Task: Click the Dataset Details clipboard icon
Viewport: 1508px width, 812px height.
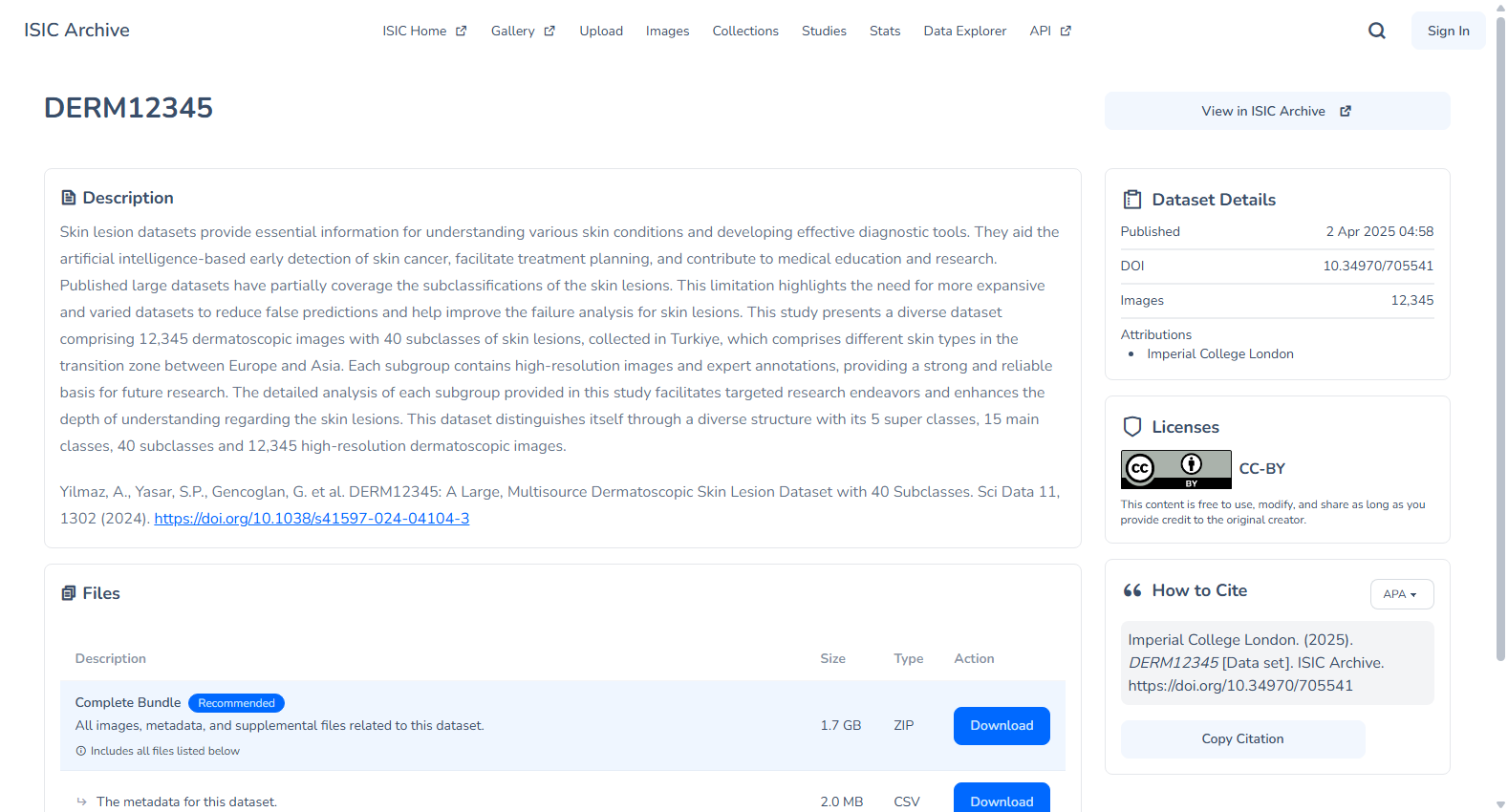Action: [1132, 200]
